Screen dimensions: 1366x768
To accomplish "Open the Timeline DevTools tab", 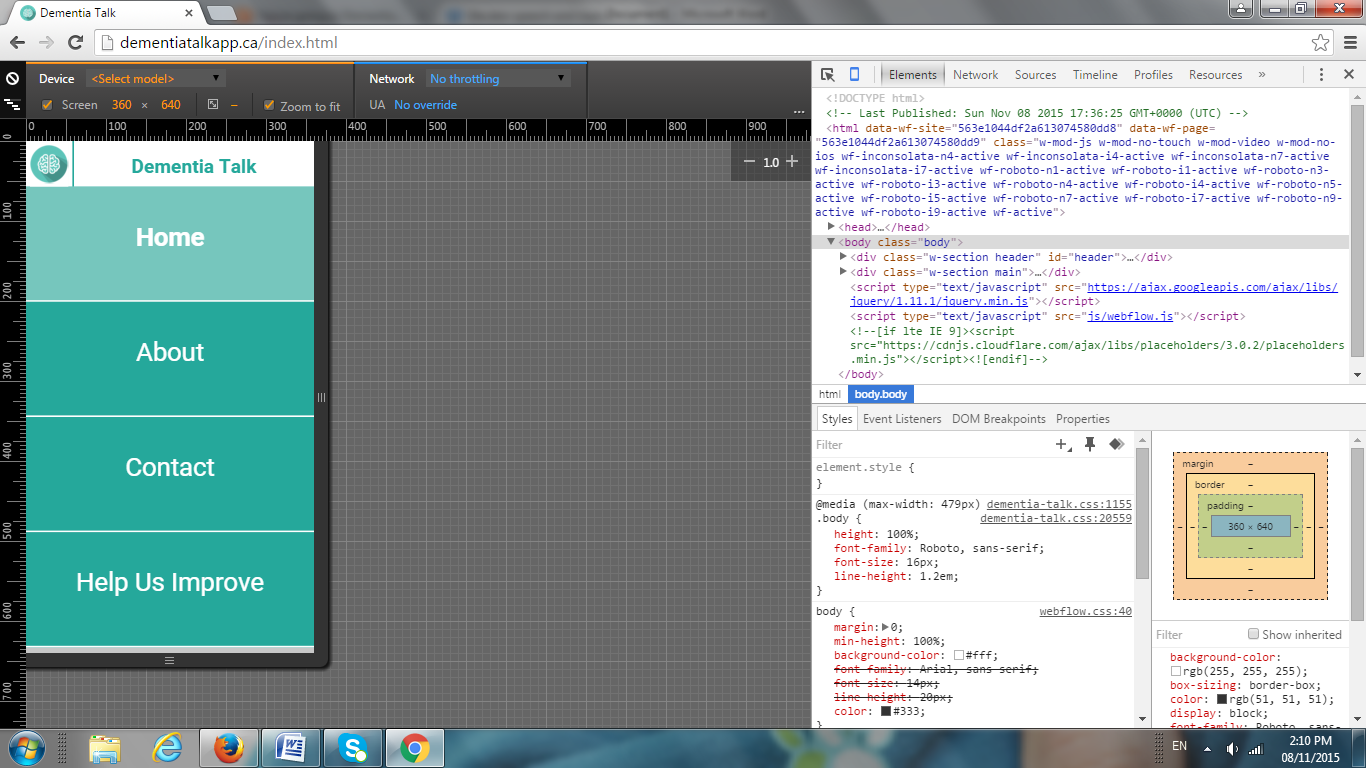I will pyautogui.click(x=1095, y=75).
